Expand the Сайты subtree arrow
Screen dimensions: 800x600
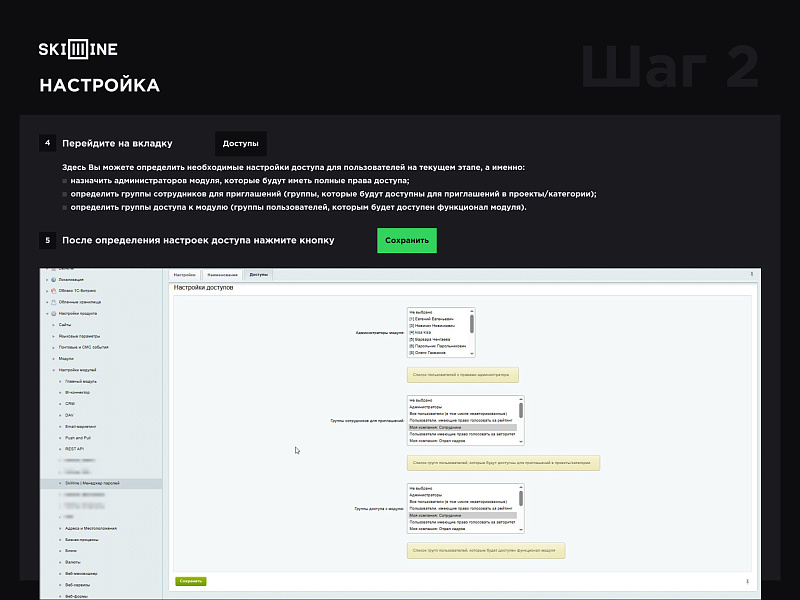54,325
